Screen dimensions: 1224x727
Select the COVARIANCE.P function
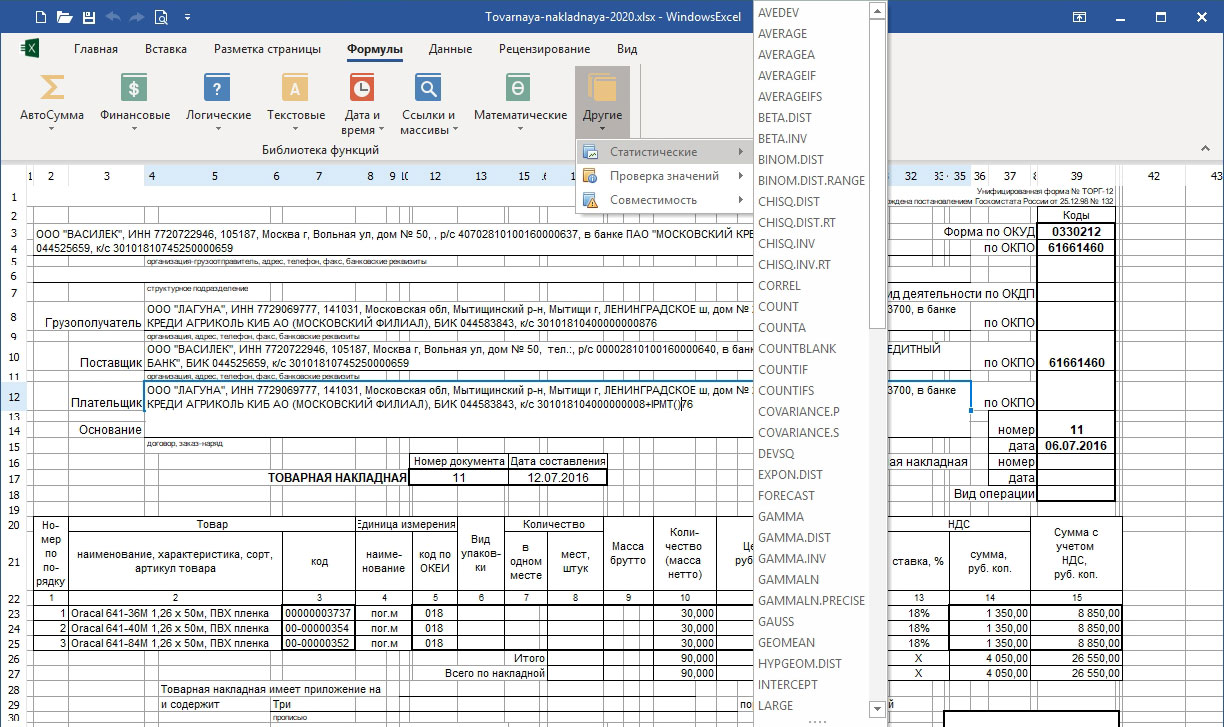point(799,412)
